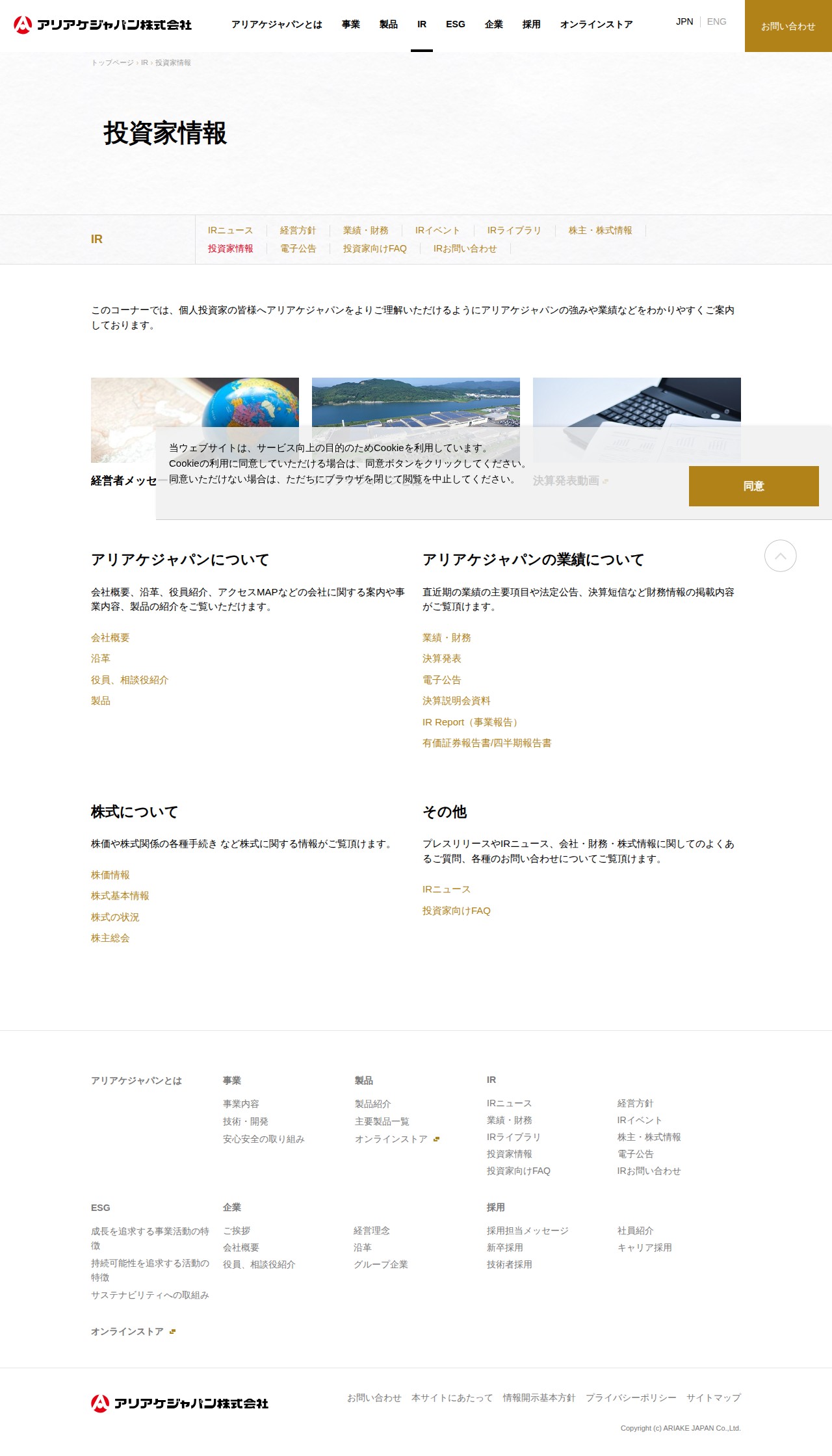The image size is (832, 1456).
Task: Click トップページ breadcrumb link
Action: 112,62
